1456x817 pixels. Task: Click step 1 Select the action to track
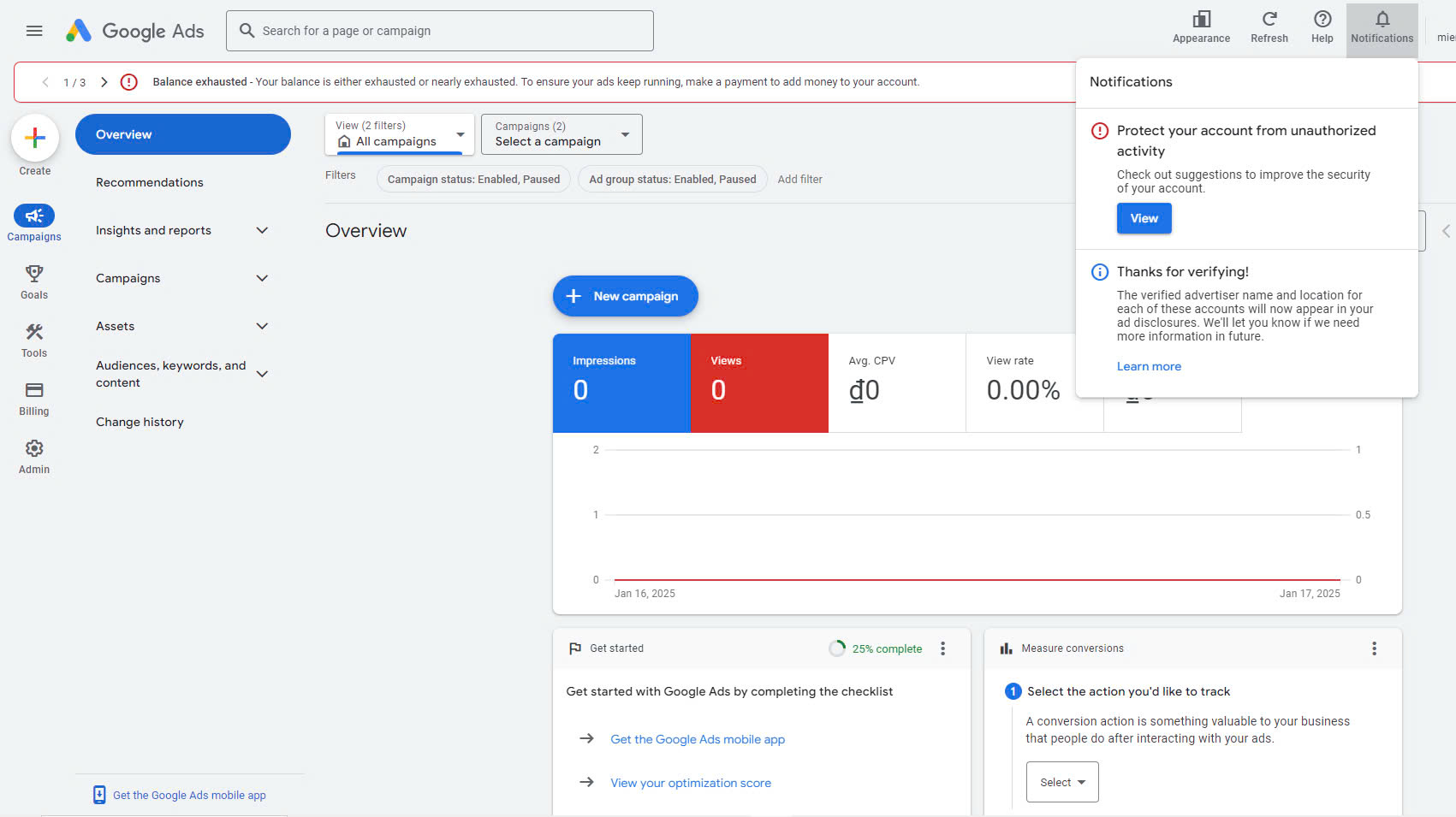click(x=1118, y=691)
